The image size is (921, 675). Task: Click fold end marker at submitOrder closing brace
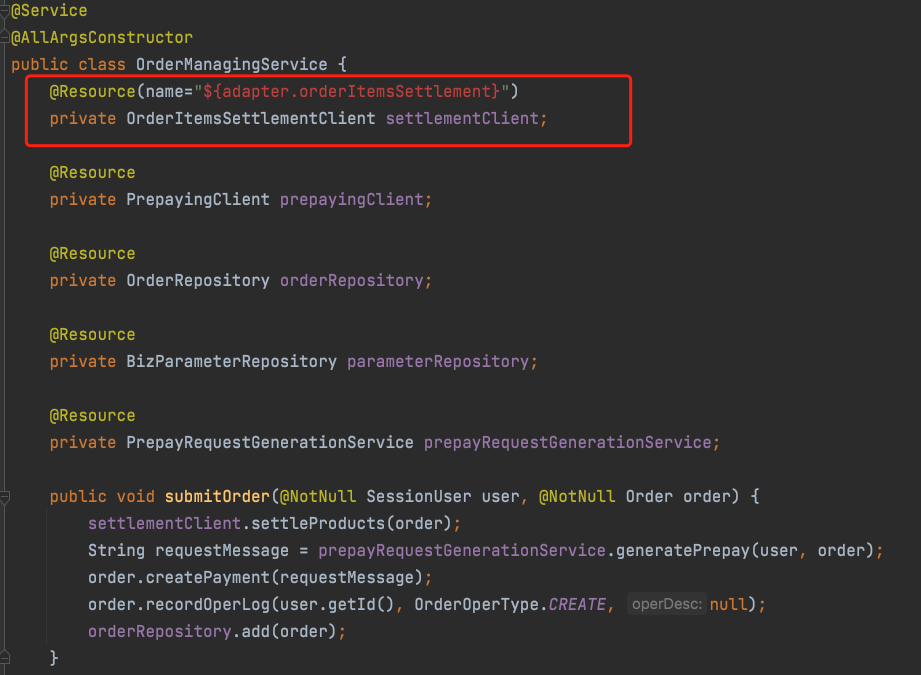point(5,658)
